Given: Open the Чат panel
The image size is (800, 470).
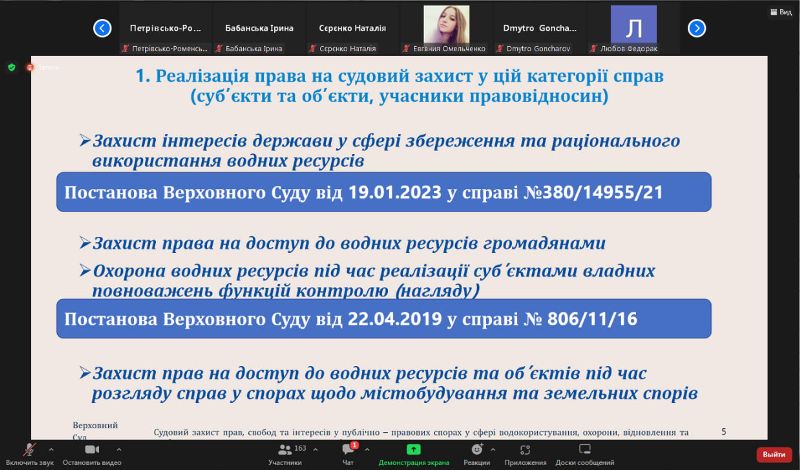Looking at the screenshot, I should [348, 454].
